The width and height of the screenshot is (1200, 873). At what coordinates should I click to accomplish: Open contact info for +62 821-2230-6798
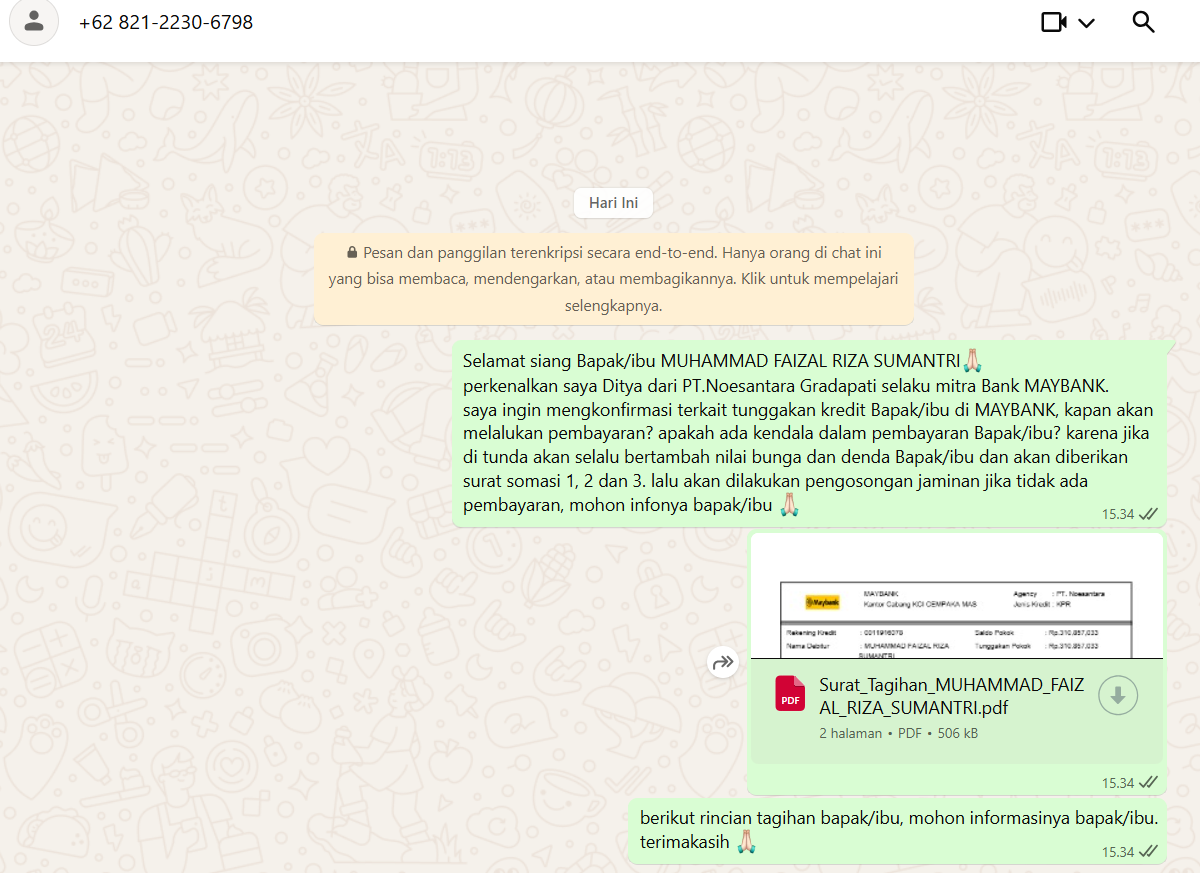(x=166, y=22)
